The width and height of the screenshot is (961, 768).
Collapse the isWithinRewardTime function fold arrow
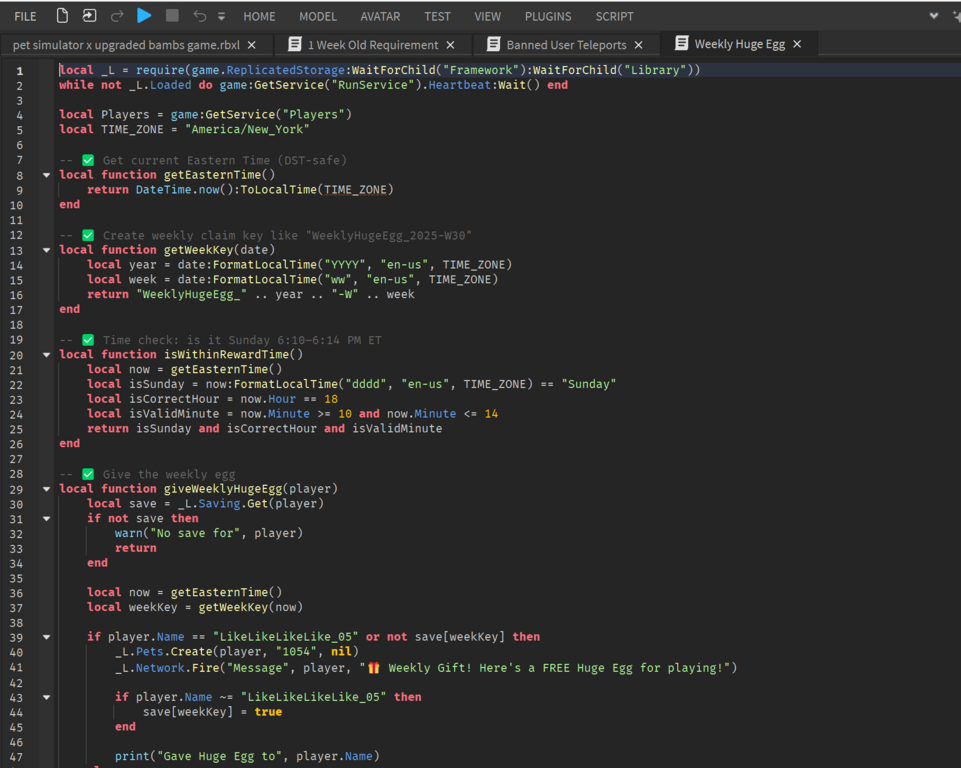tap(46, 355)
